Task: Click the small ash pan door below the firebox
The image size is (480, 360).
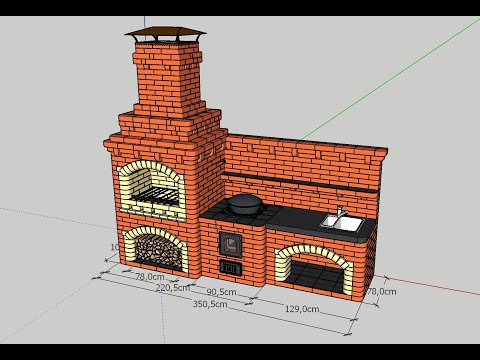Action: [230, 268]
